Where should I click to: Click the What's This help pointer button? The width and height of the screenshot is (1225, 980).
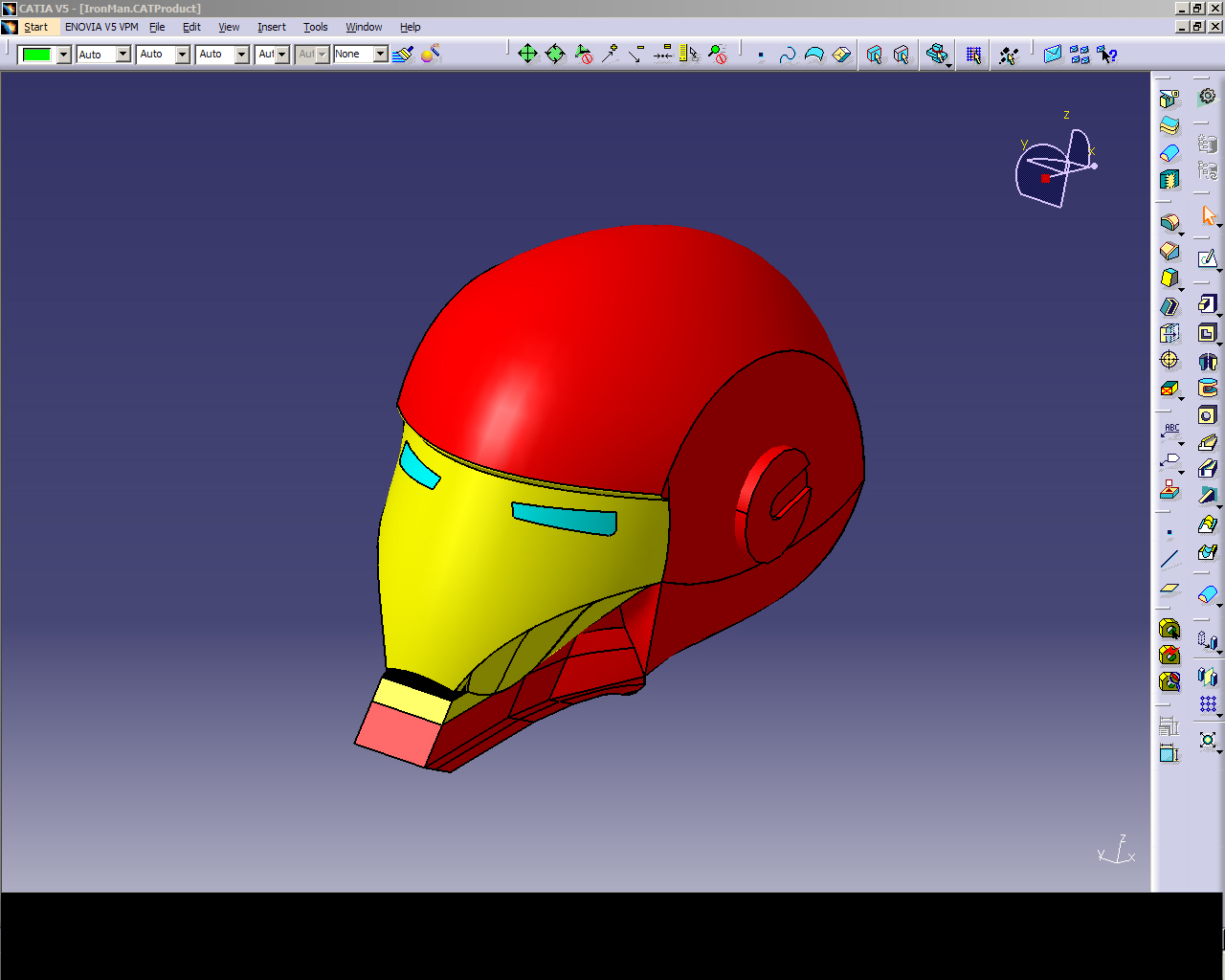tap(1107, 55)
